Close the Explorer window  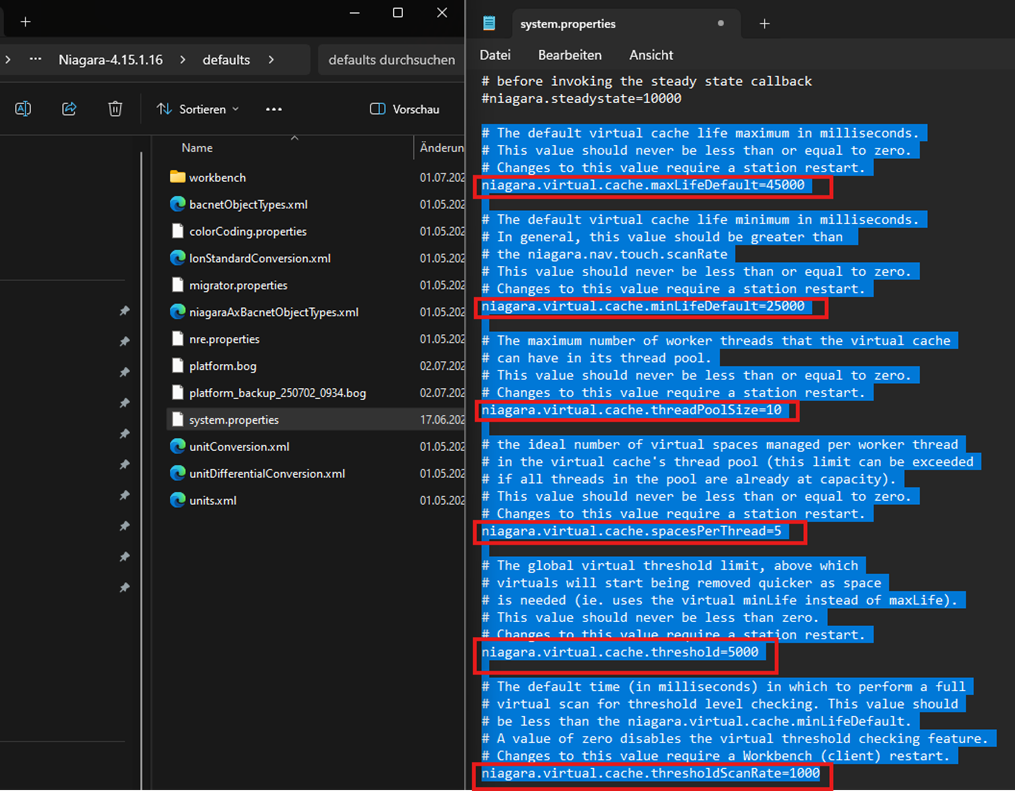442,13
